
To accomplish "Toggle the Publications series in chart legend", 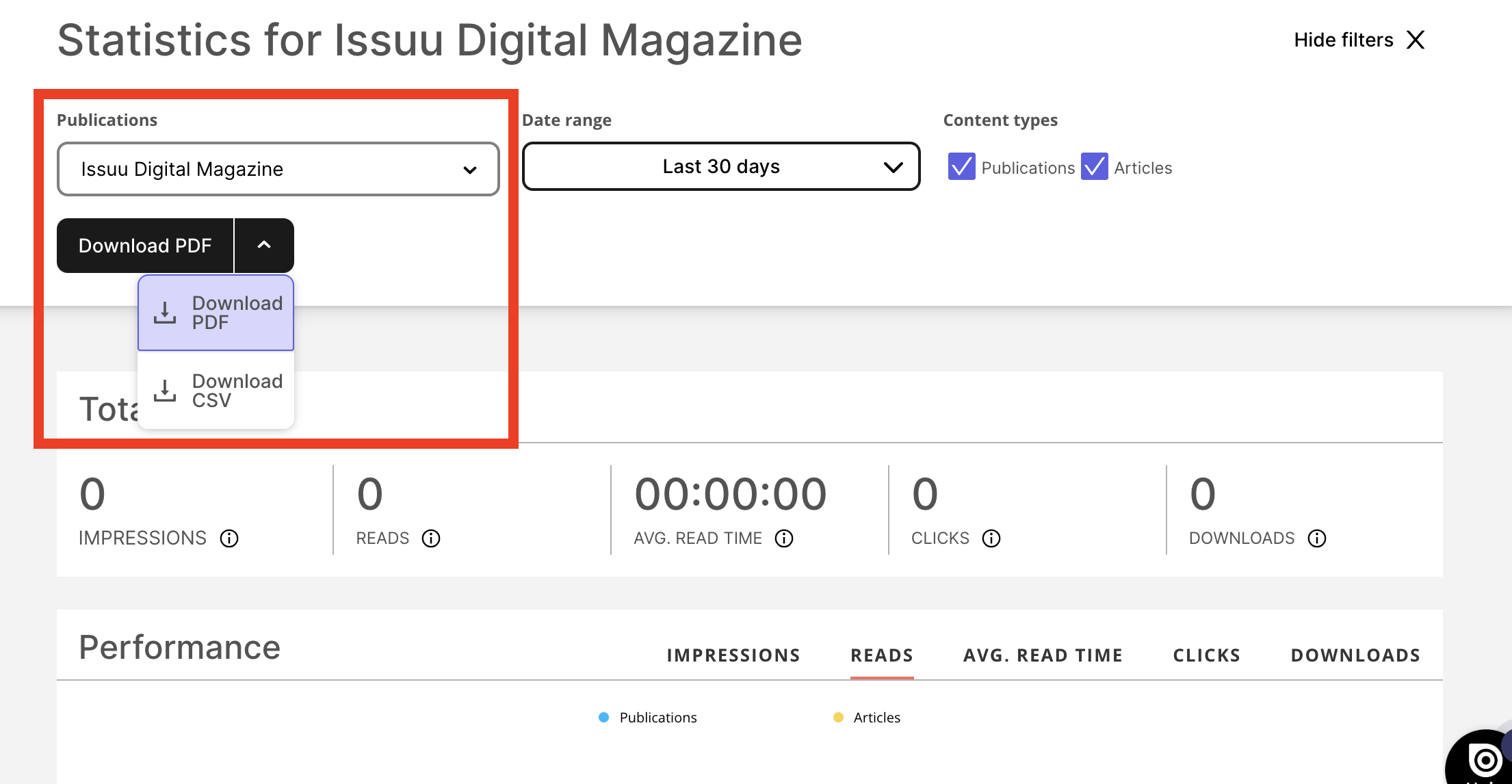I will [648, 717].
